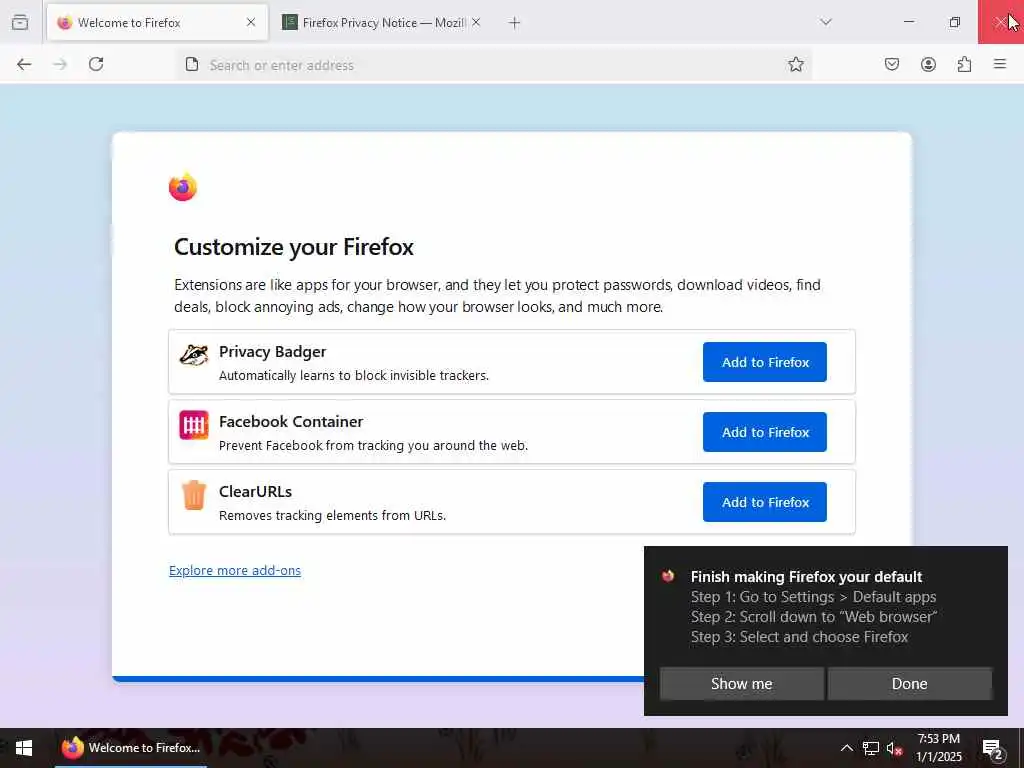Screen dimensions: 1024x768
Task: Click the Privacy Badger icon
Action: pos(194,355)
